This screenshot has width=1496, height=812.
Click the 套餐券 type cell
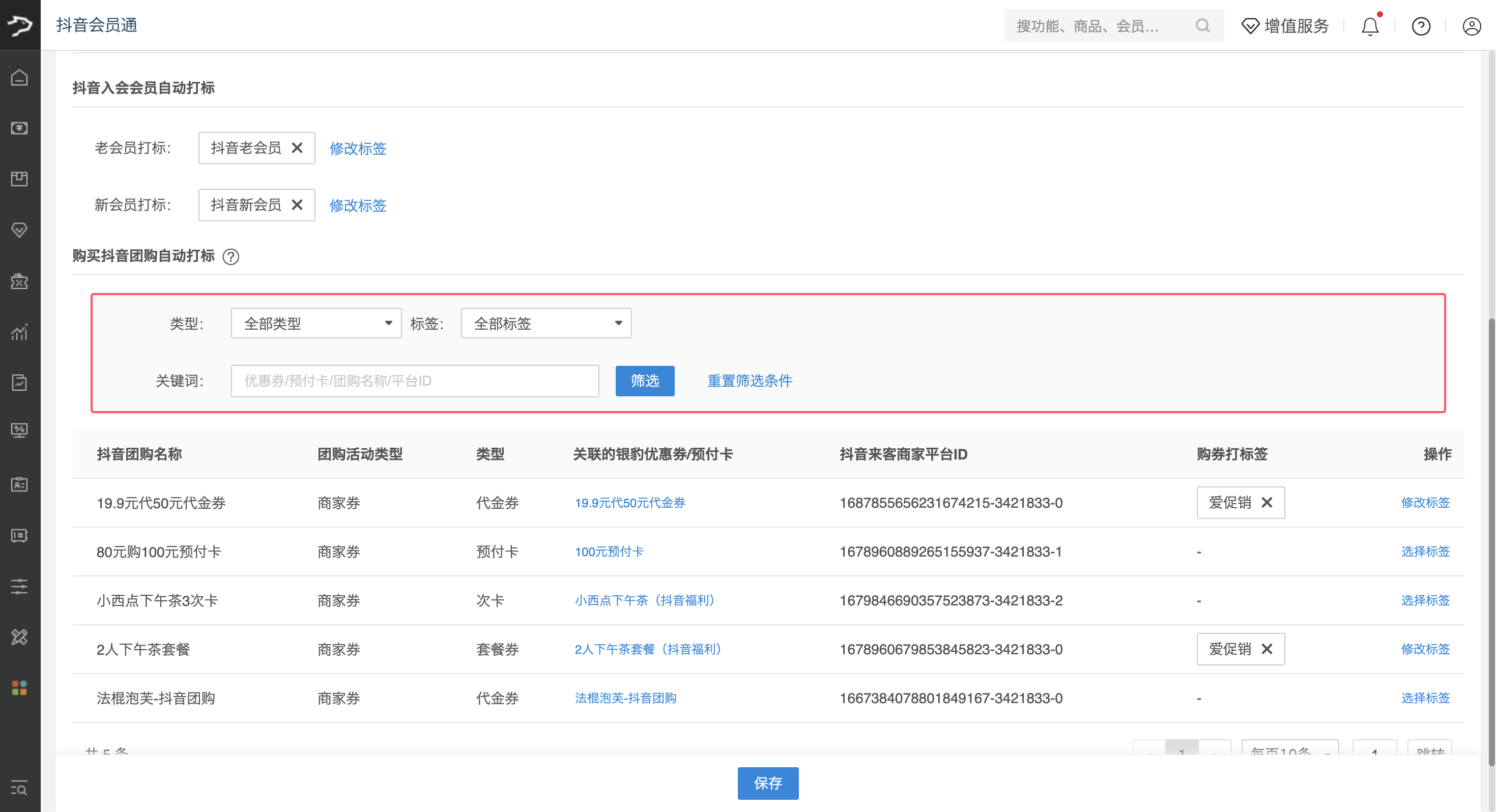497,649
